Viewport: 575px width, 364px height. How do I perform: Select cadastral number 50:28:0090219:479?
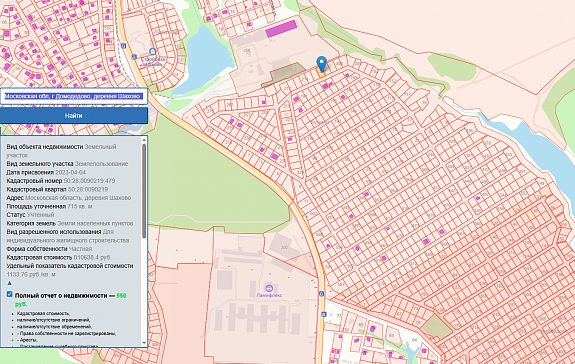pos(89,181)
